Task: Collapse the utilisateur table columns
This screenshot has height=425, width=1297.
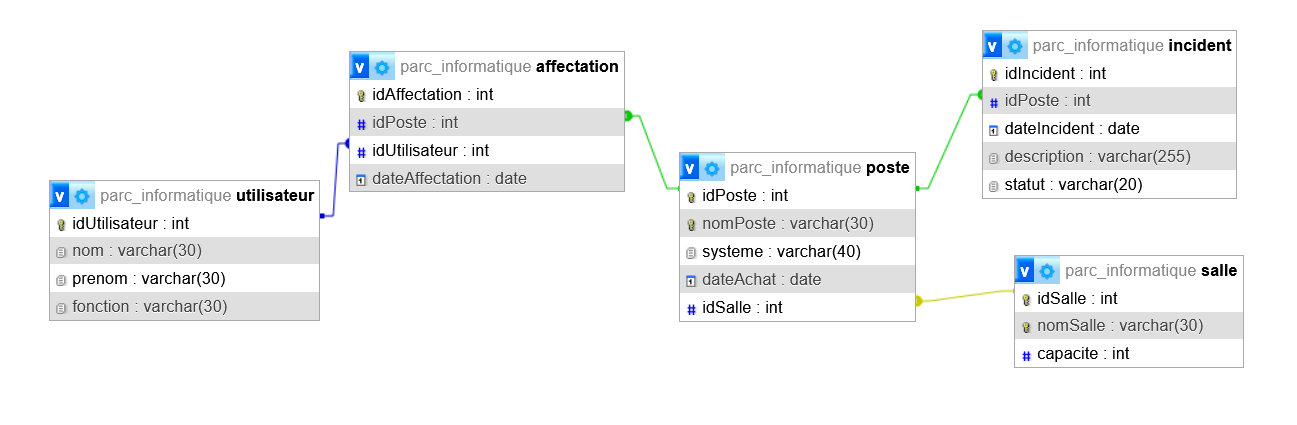Action: point(60,196)
